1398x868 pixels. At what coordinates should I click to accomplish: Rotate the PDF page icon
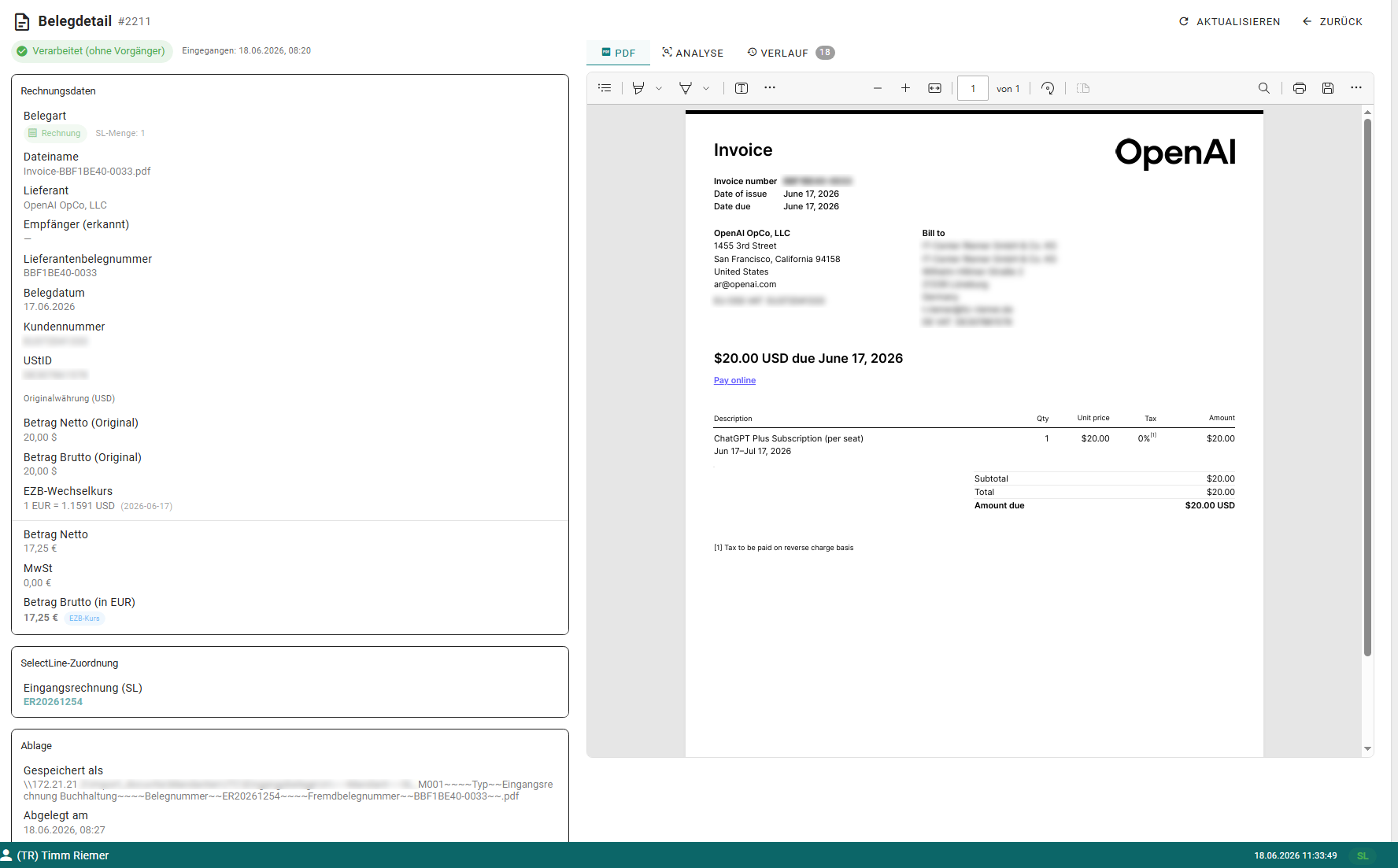[1048, 88]
